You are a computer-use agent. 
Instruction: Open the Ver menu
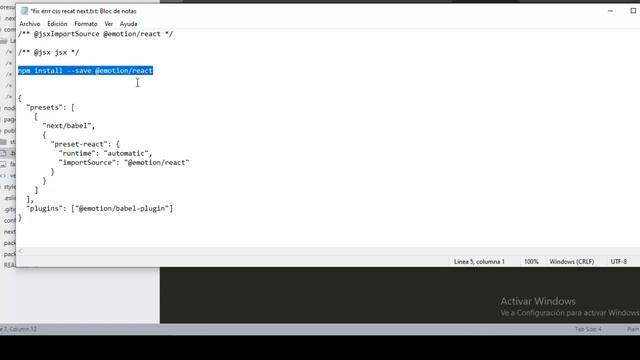(109, 24)
